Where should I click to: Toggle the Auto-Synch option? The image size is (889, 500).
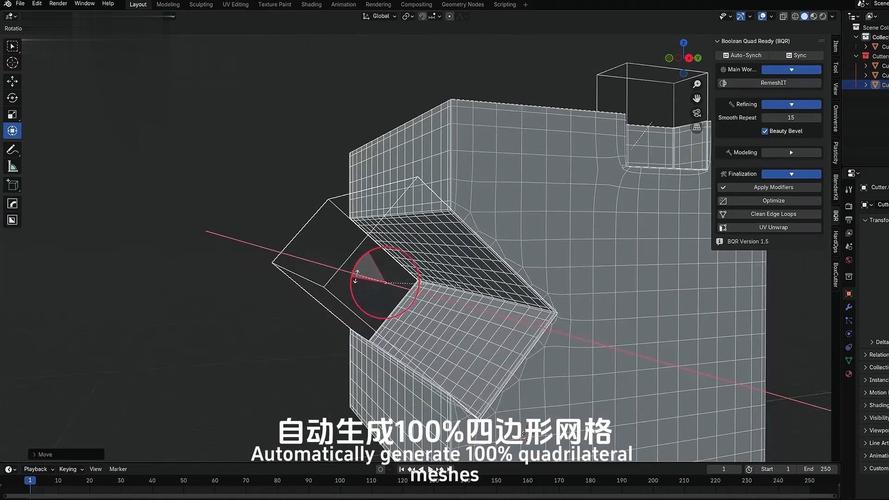742,55
